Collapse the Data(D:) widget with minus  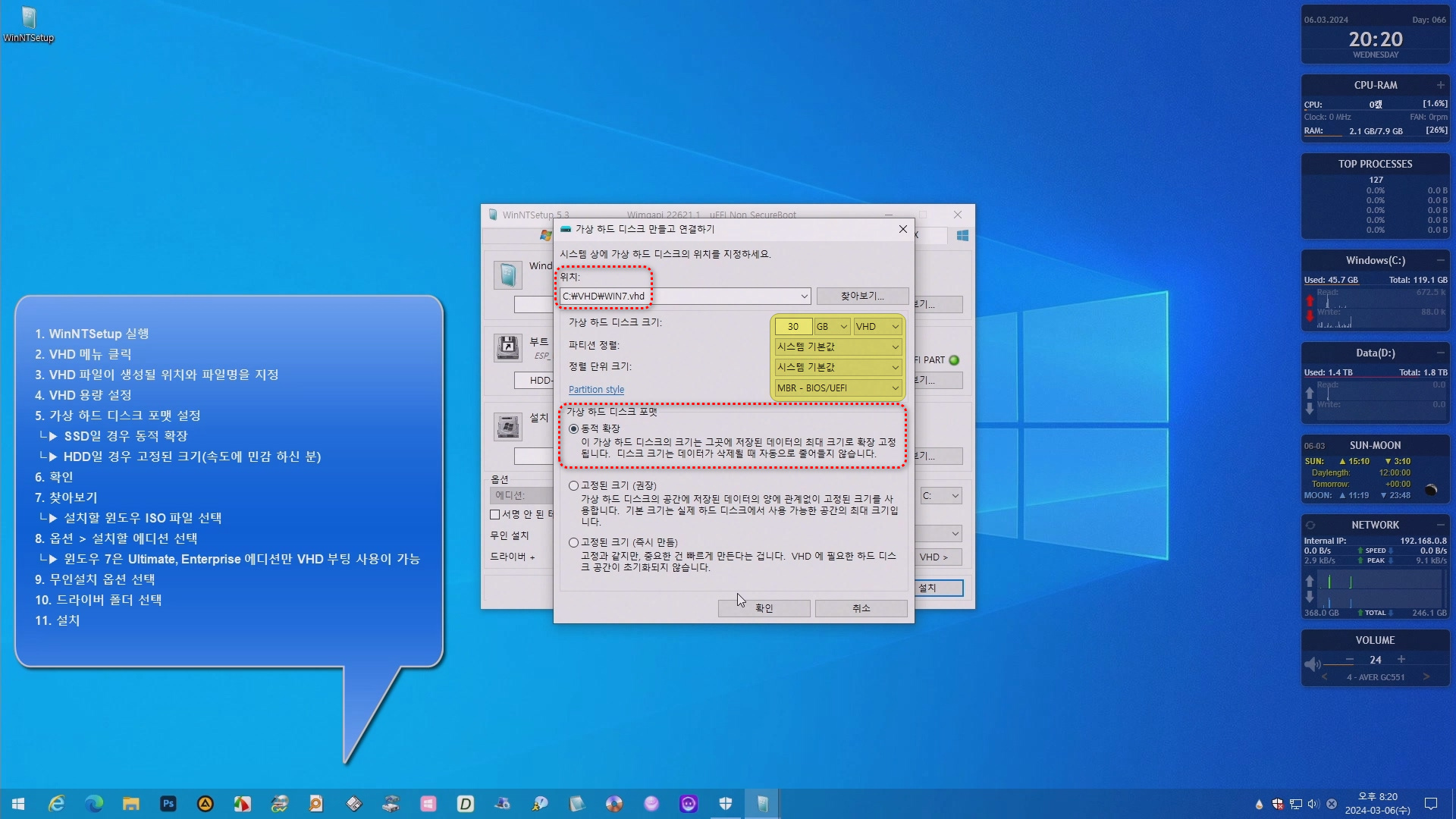1440,353
